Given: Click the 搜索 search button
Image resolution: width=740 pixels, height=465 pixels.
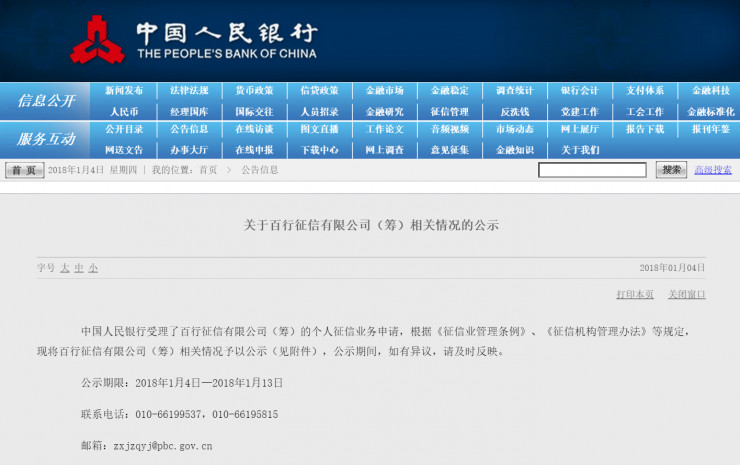Looking at the screenshot, I should [671, 170].
